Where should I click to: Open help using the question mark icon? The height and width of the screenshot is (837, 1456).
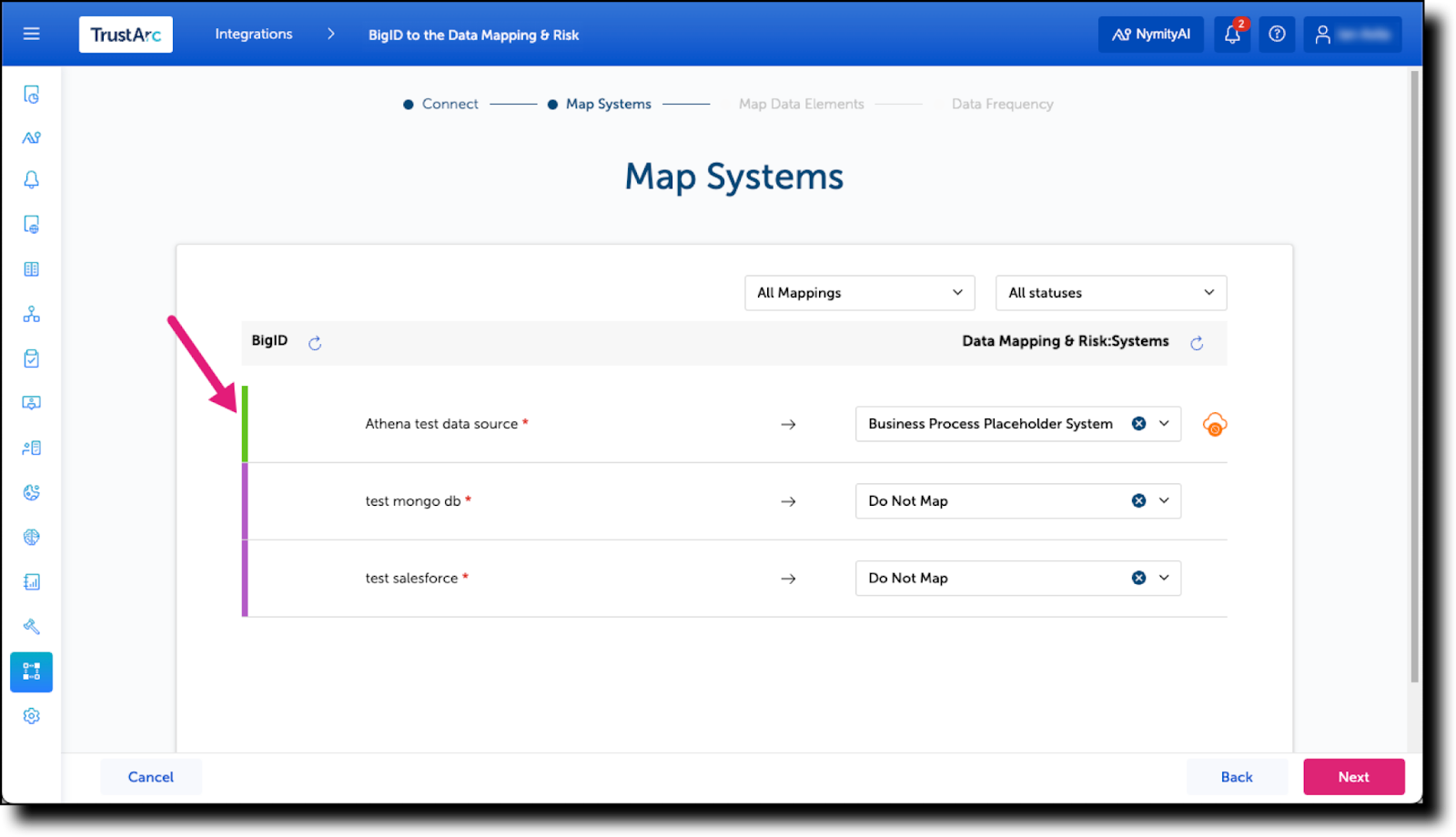[x=1277, y=34]
